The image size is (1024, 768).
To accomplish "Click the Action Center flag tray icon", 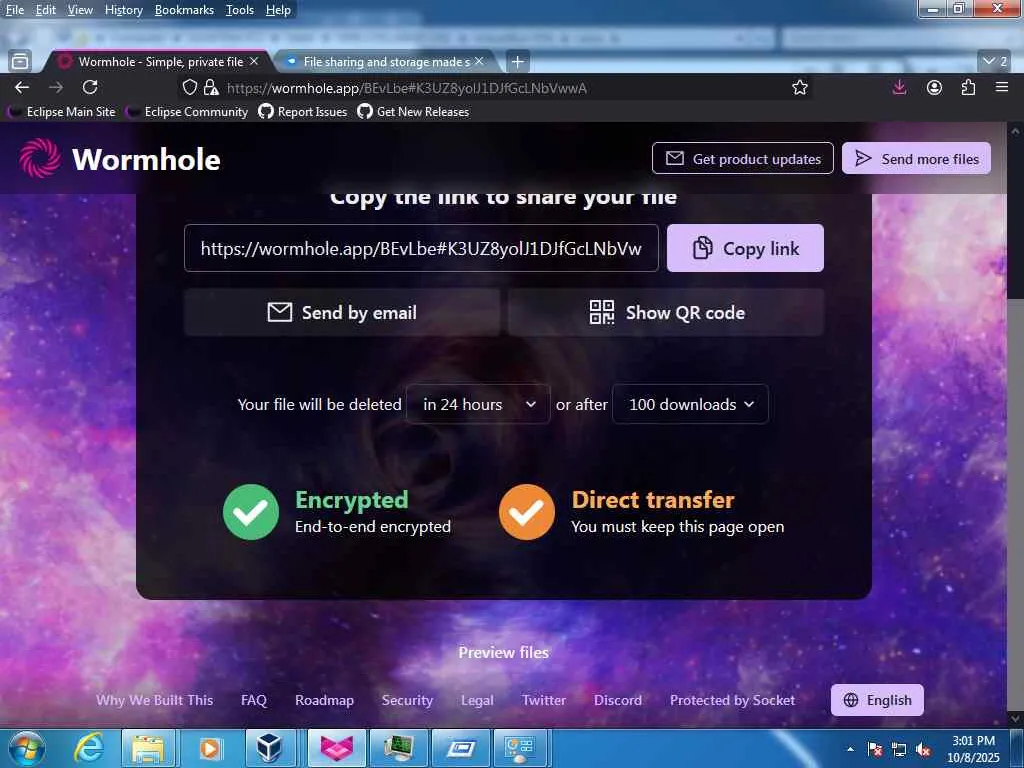I will click(875, 748).
